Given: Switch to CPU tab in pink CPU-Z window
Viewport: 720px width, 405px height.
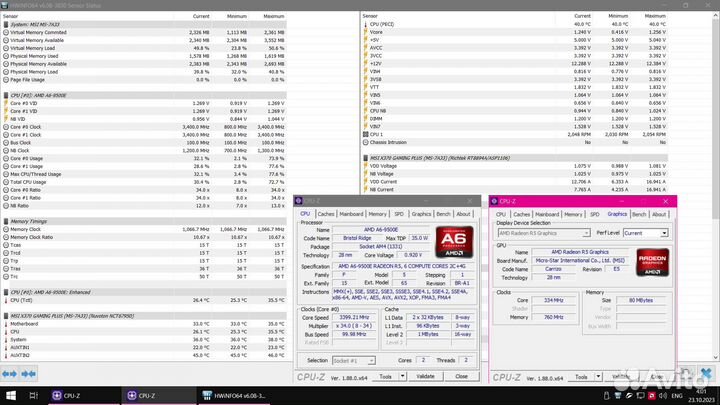Looking at the screenshot, I should pos(501,214).
